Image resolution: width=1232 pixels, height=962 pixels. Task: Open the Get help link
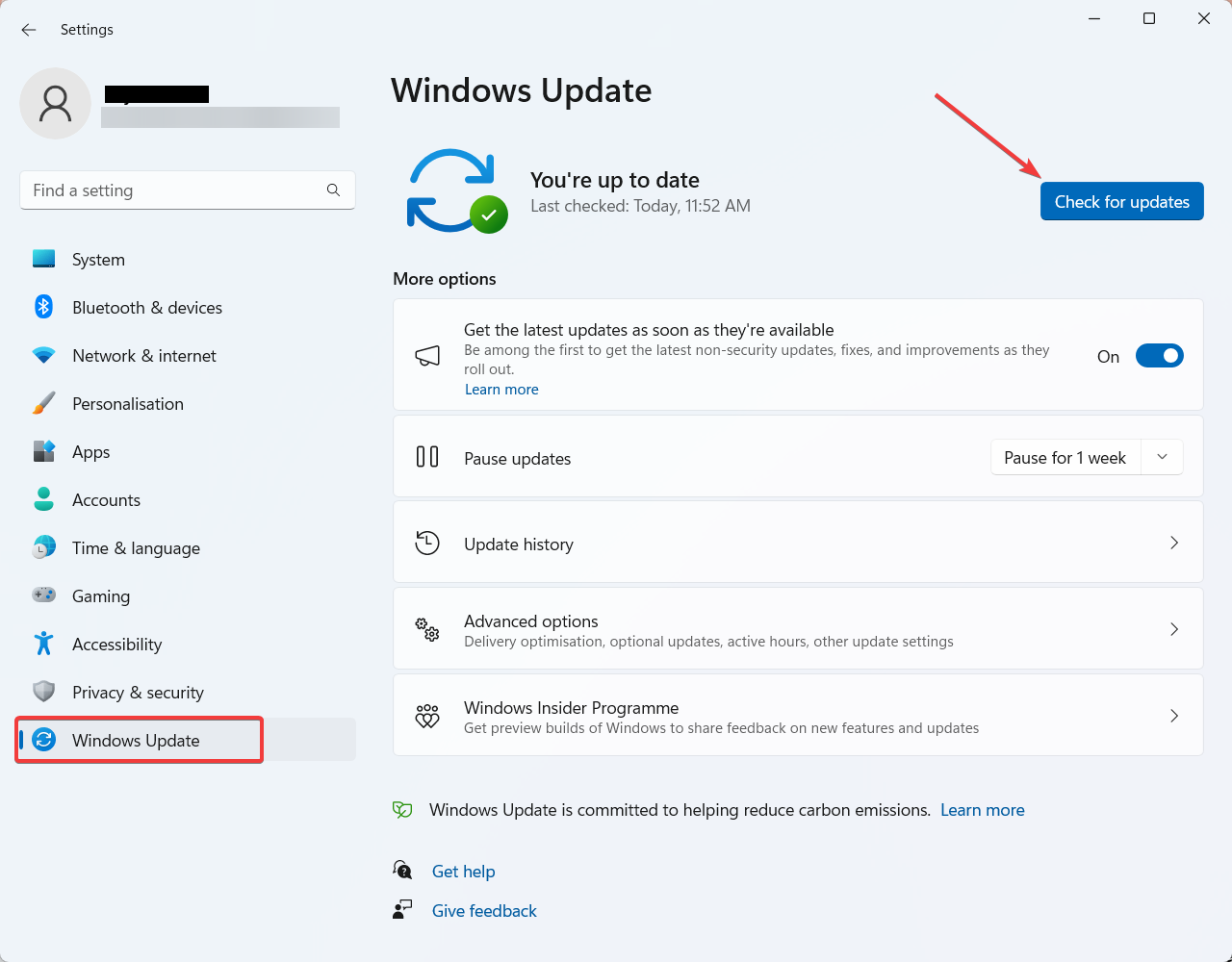tap(464, 872)
